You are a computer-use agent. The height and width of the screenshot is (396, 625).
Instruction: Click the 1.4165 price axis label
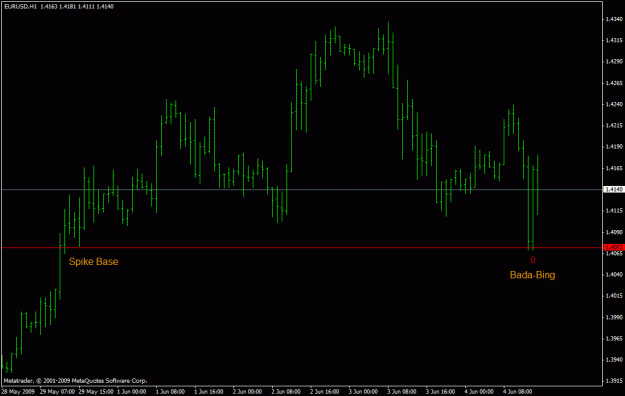(614, 168)
